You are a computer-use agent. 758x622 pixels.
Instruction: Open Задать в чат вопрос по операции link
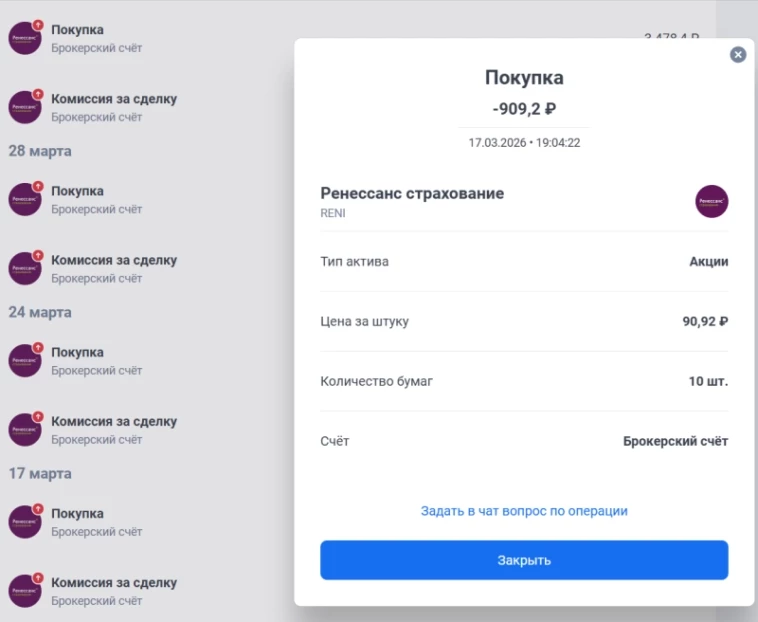pos(524,511)
